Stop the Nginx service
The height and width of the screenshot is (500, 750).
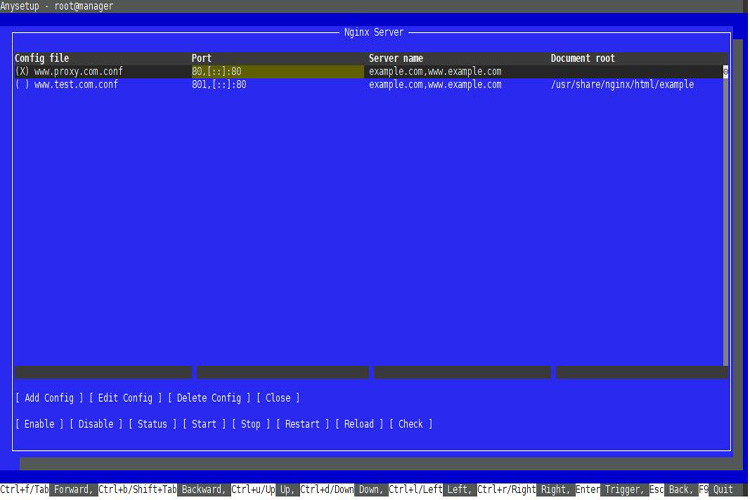[251, 424]
